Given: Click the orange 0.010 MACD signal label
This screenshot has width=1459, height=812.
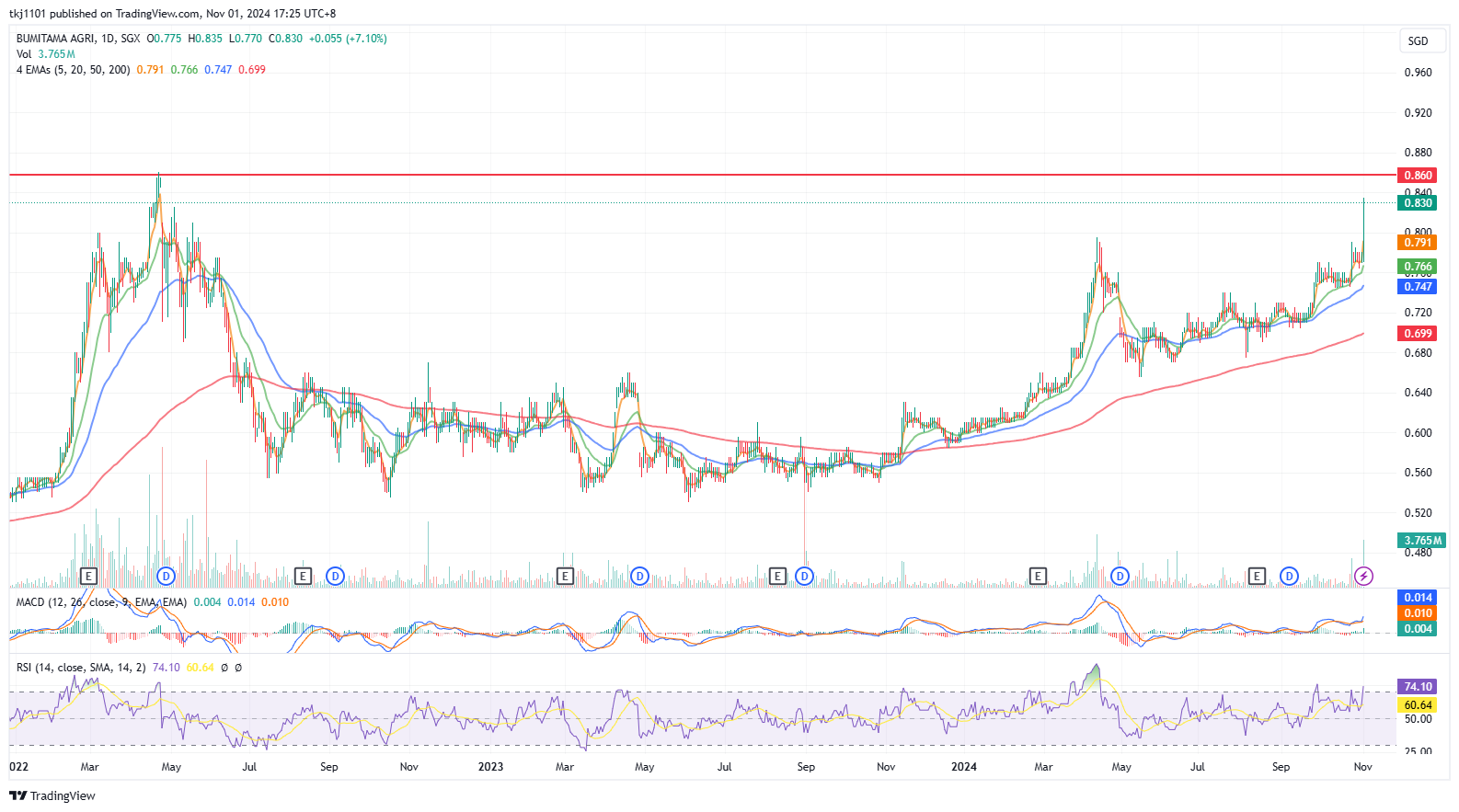Looking at the screenshot, I should coord(1418,613).
